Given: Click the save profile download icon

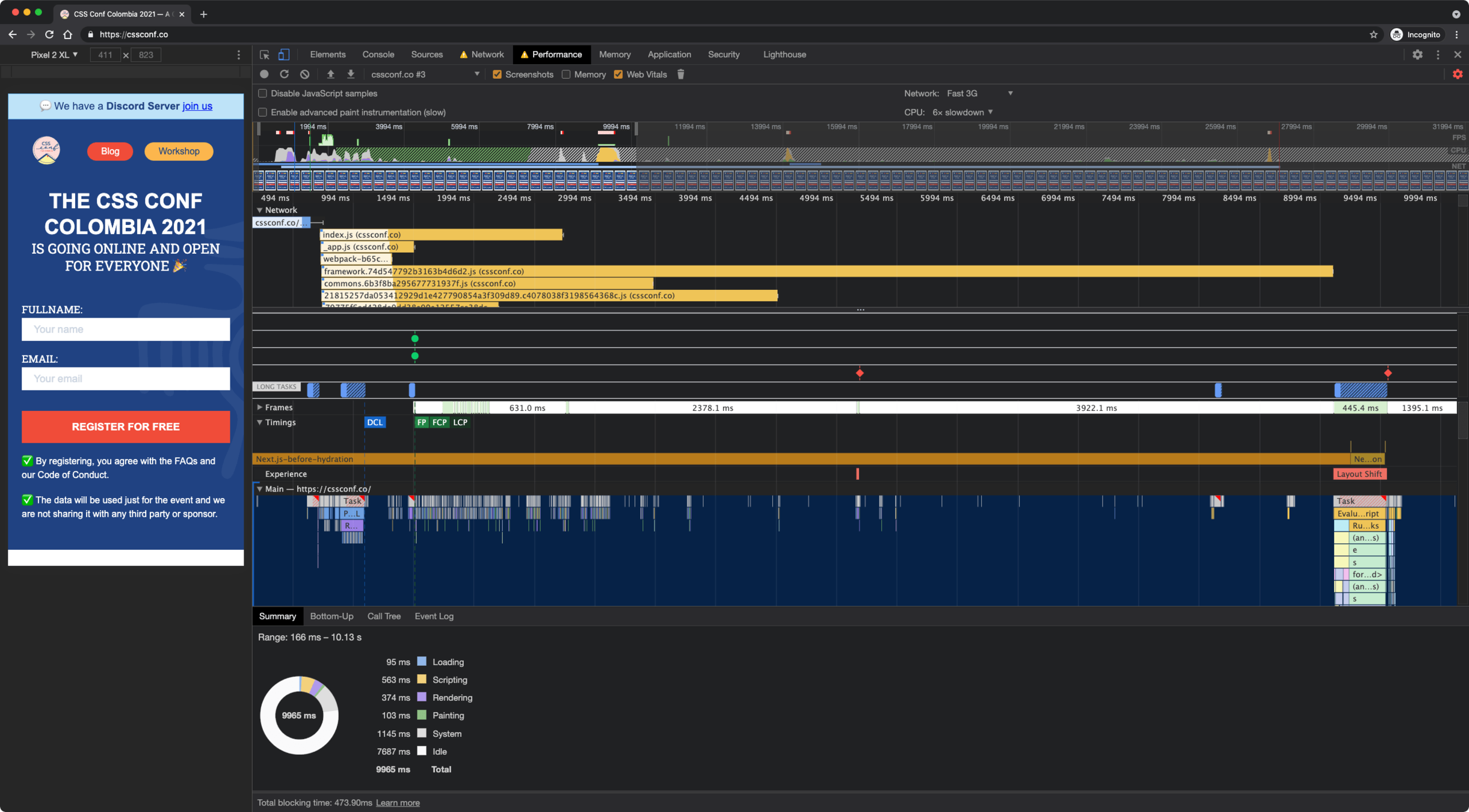Looking at the screenshot, I should [x=351, y=74].
